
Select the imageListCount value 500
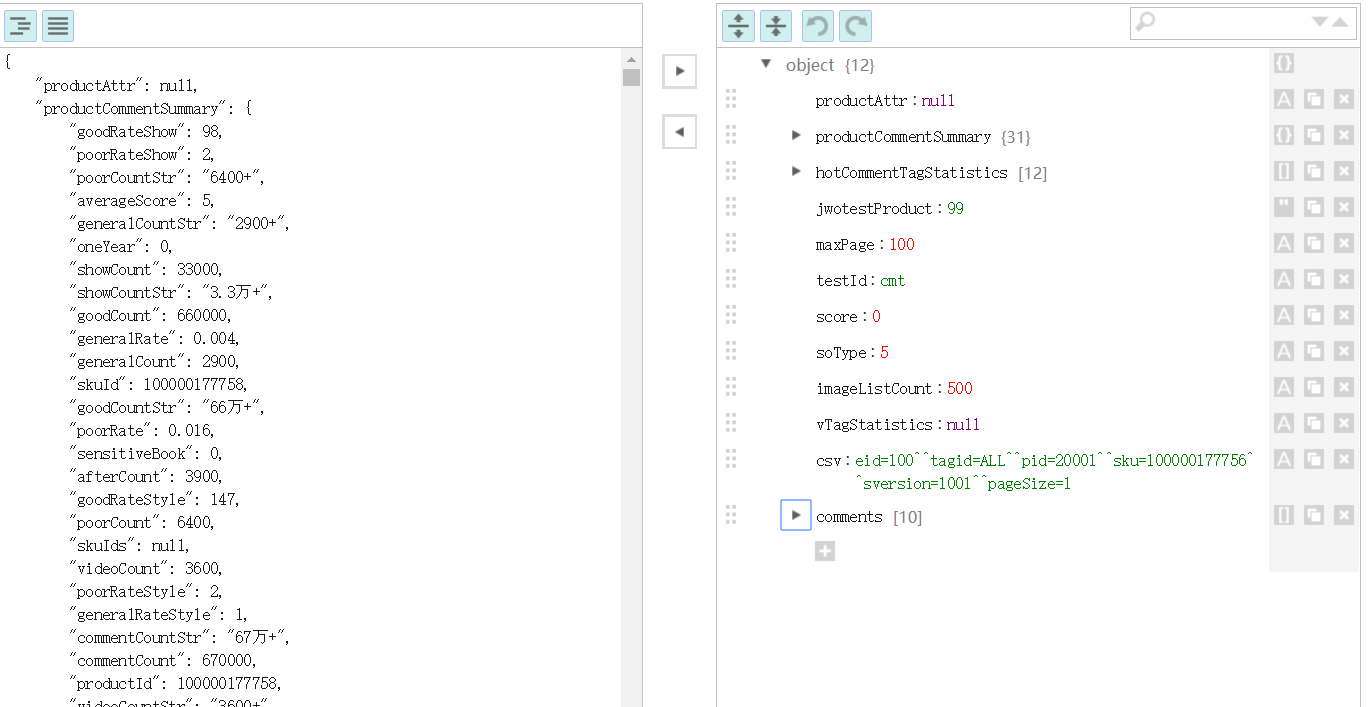point(959,388)
